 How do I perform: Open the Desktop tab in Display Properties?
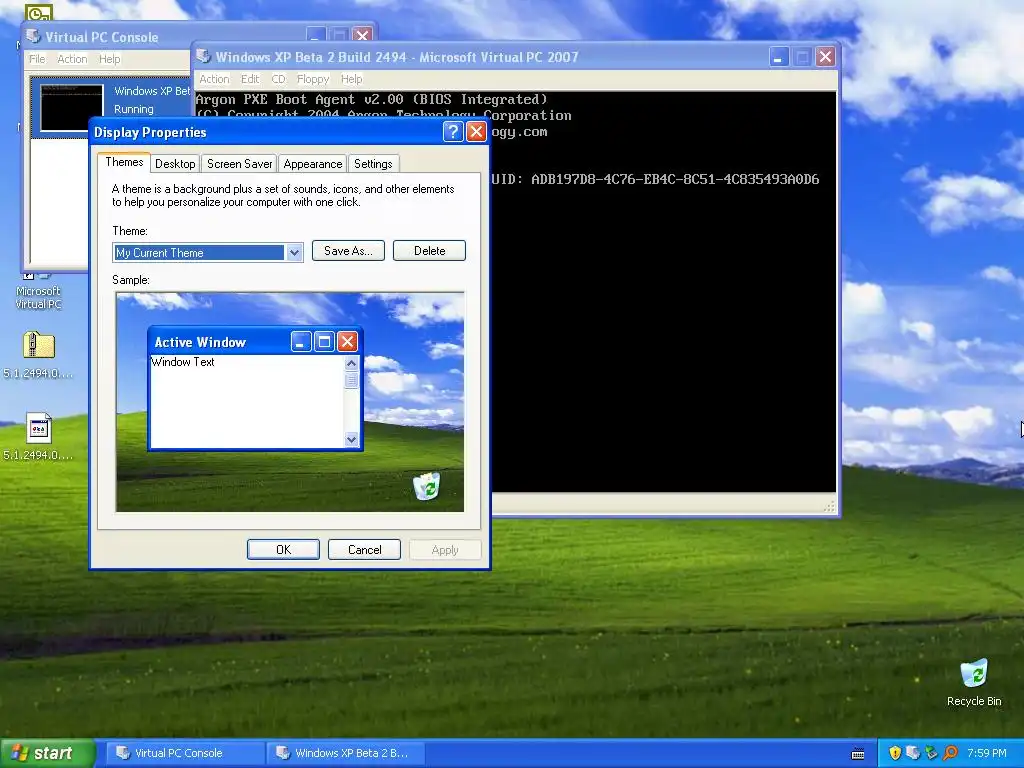coord(174,164)
